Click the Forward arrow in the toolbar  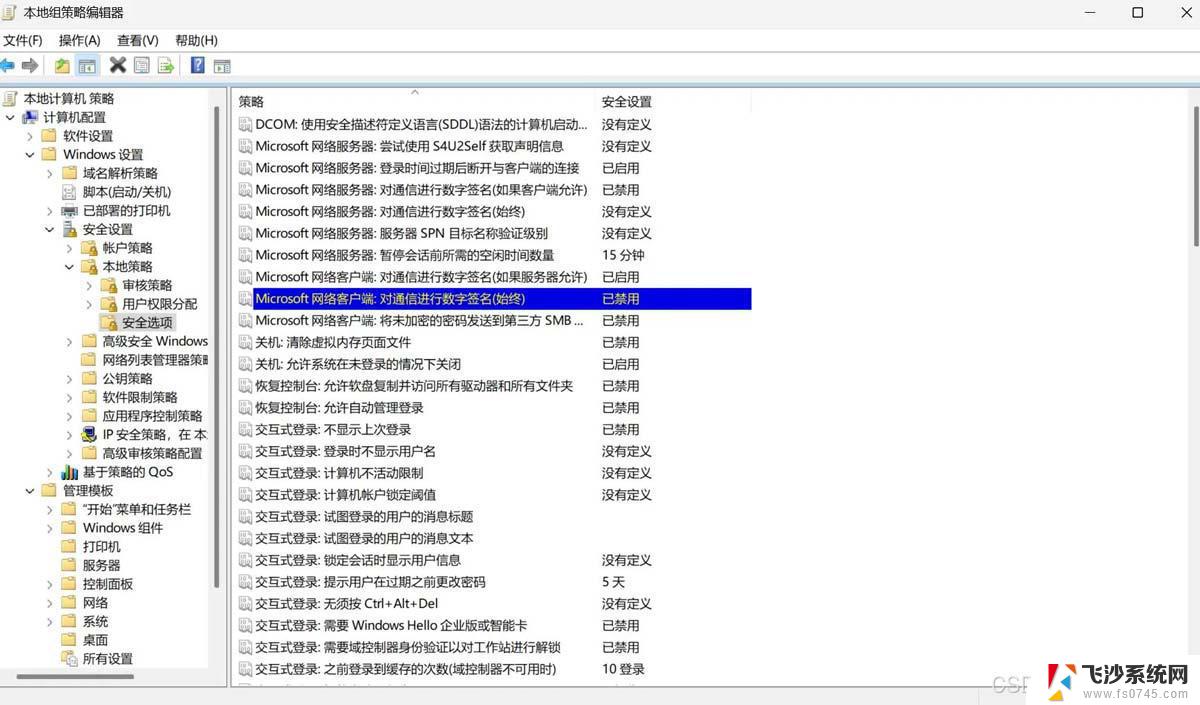30,66
